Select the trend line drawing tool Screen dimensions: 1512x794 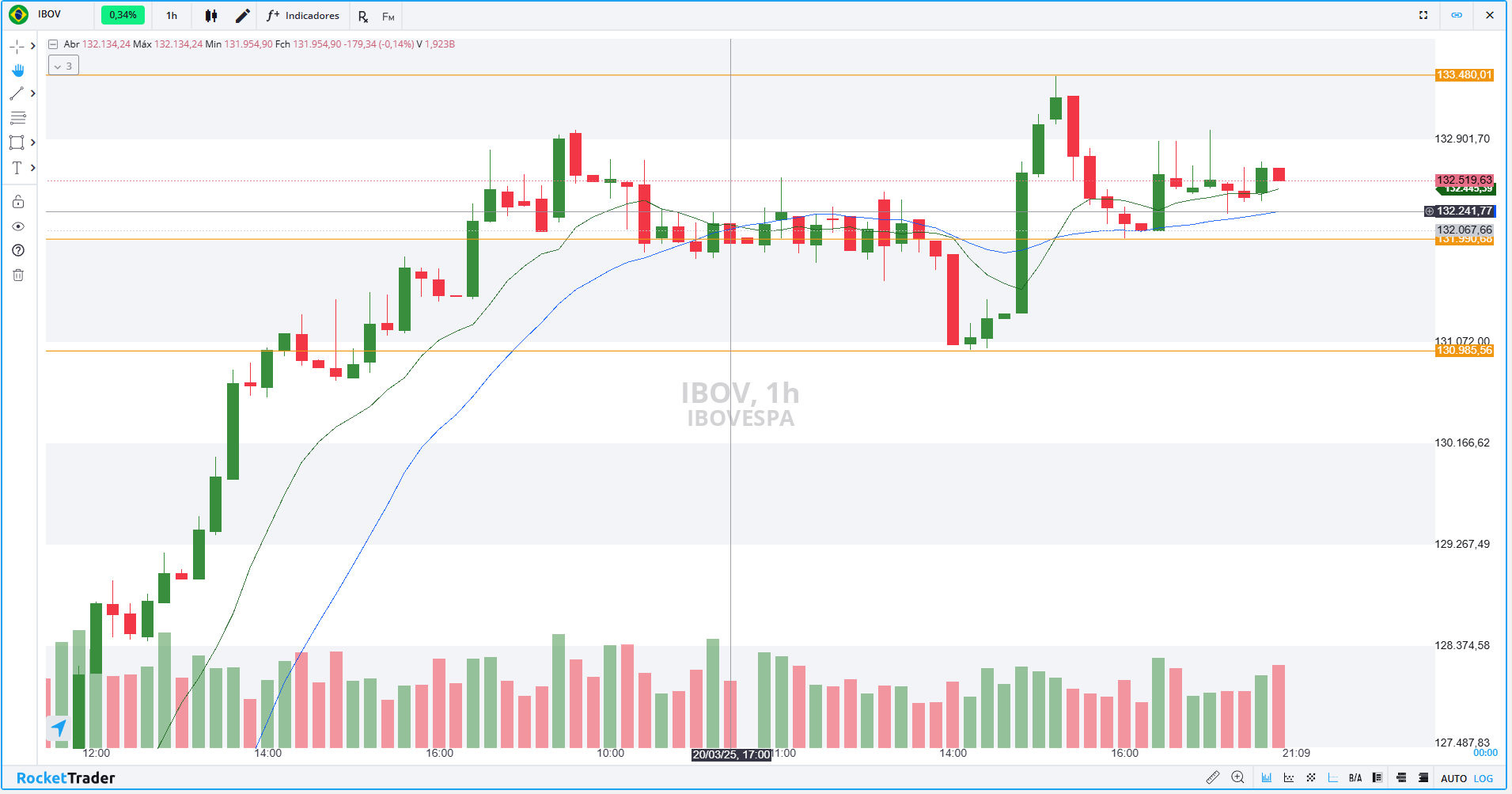17,94
